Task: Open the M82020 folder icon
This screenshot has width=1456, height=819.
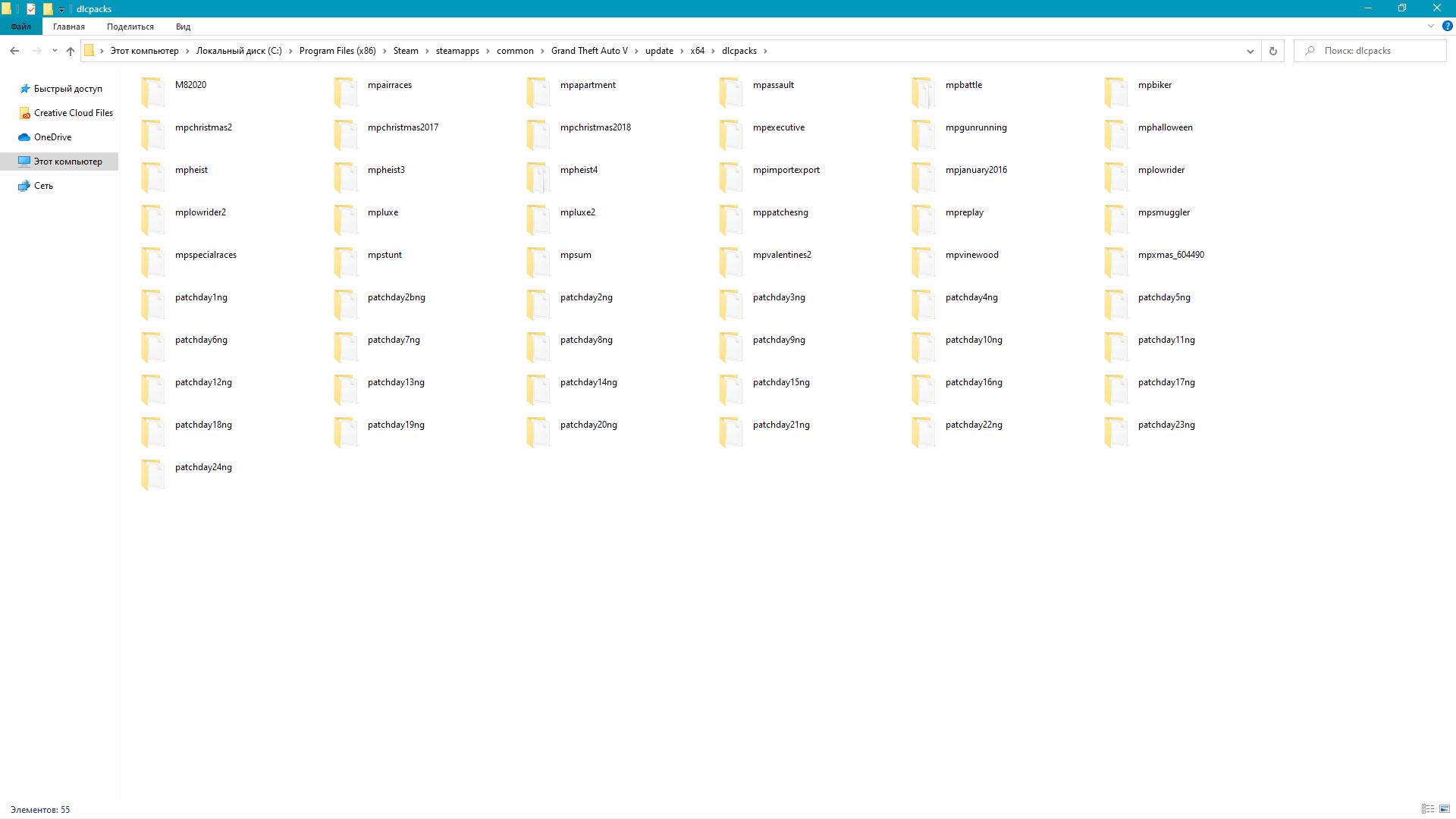Action: pos(153,92)
